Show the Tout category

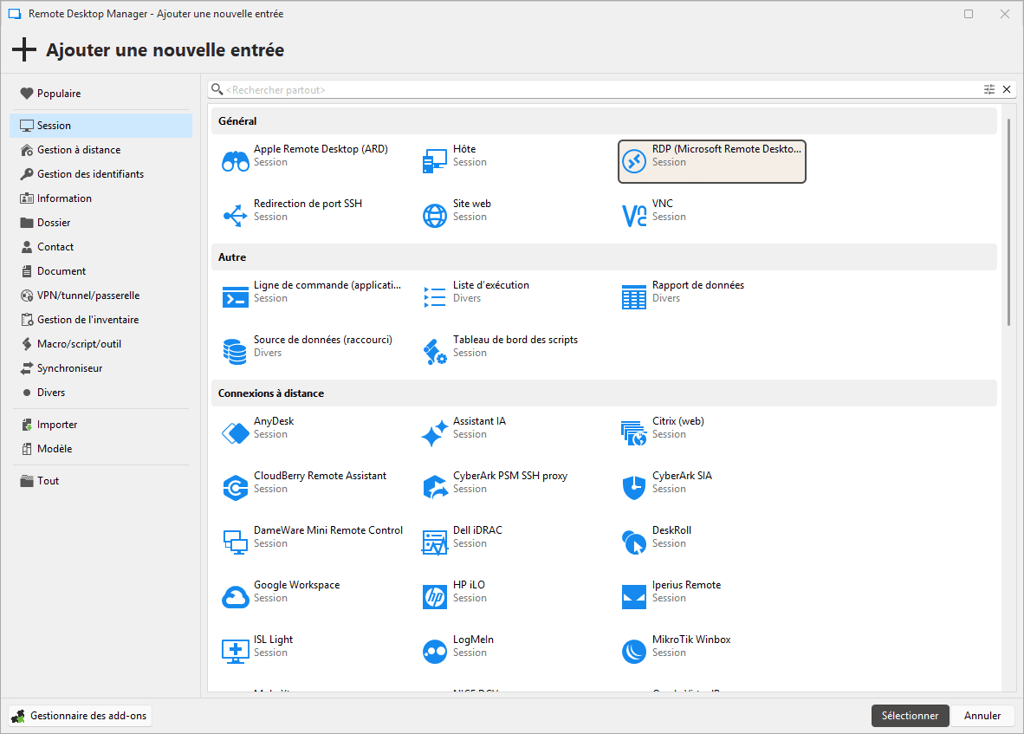(48, 481)
